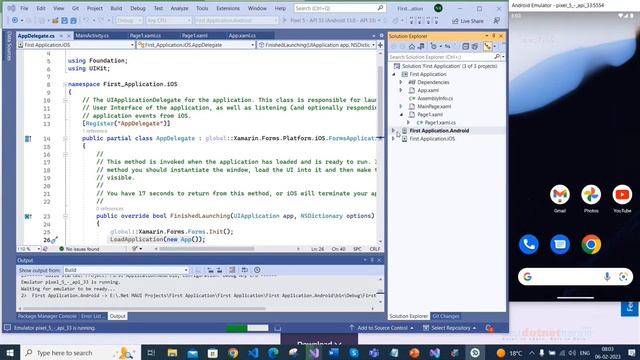The image size is (640, 360).
Task: Click Add to Source Control
Action: [x=381, y=328]
